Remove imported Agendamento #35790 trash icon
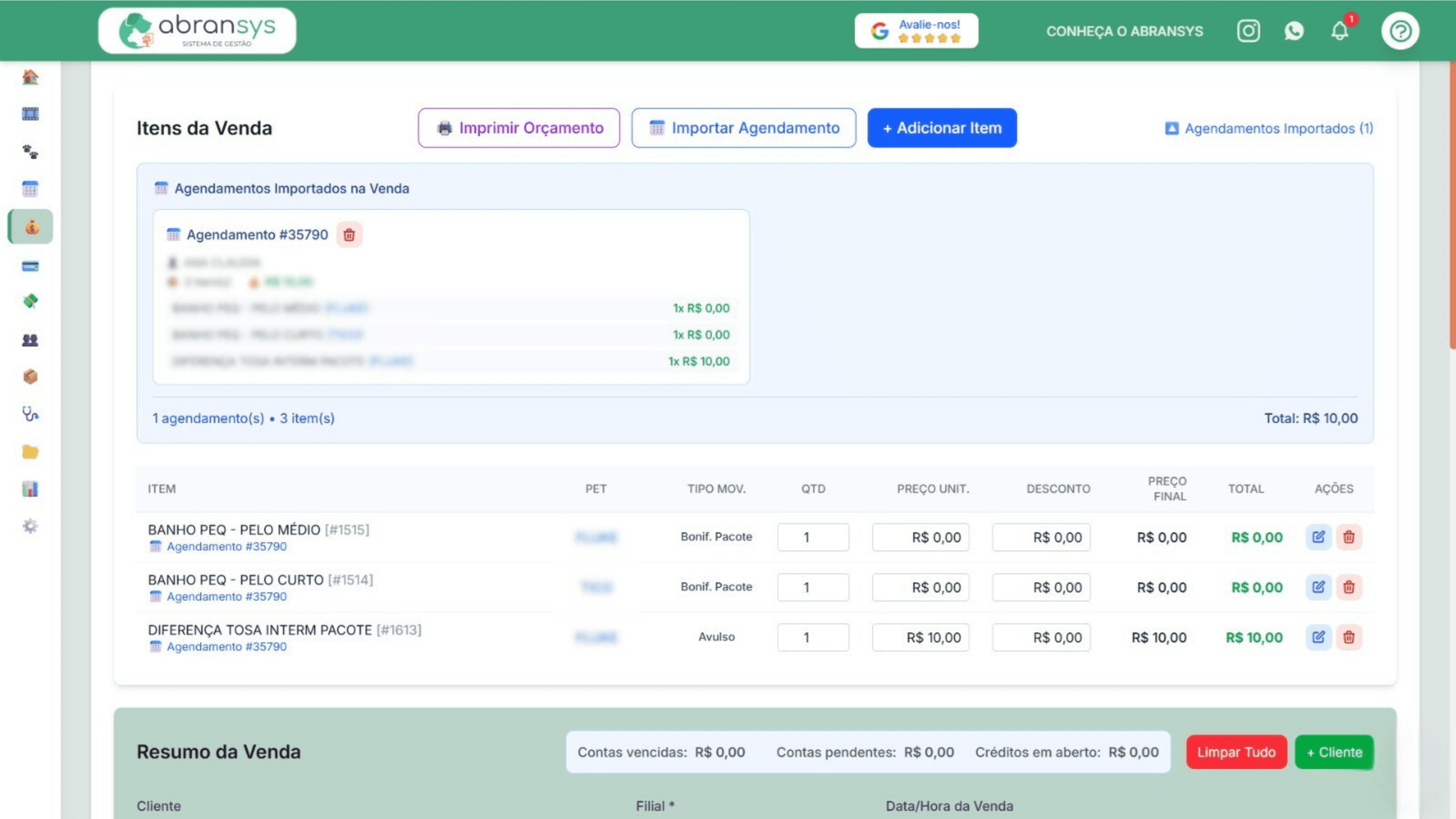This screenshot has width=1456, height=819. (x=349, y=235)
